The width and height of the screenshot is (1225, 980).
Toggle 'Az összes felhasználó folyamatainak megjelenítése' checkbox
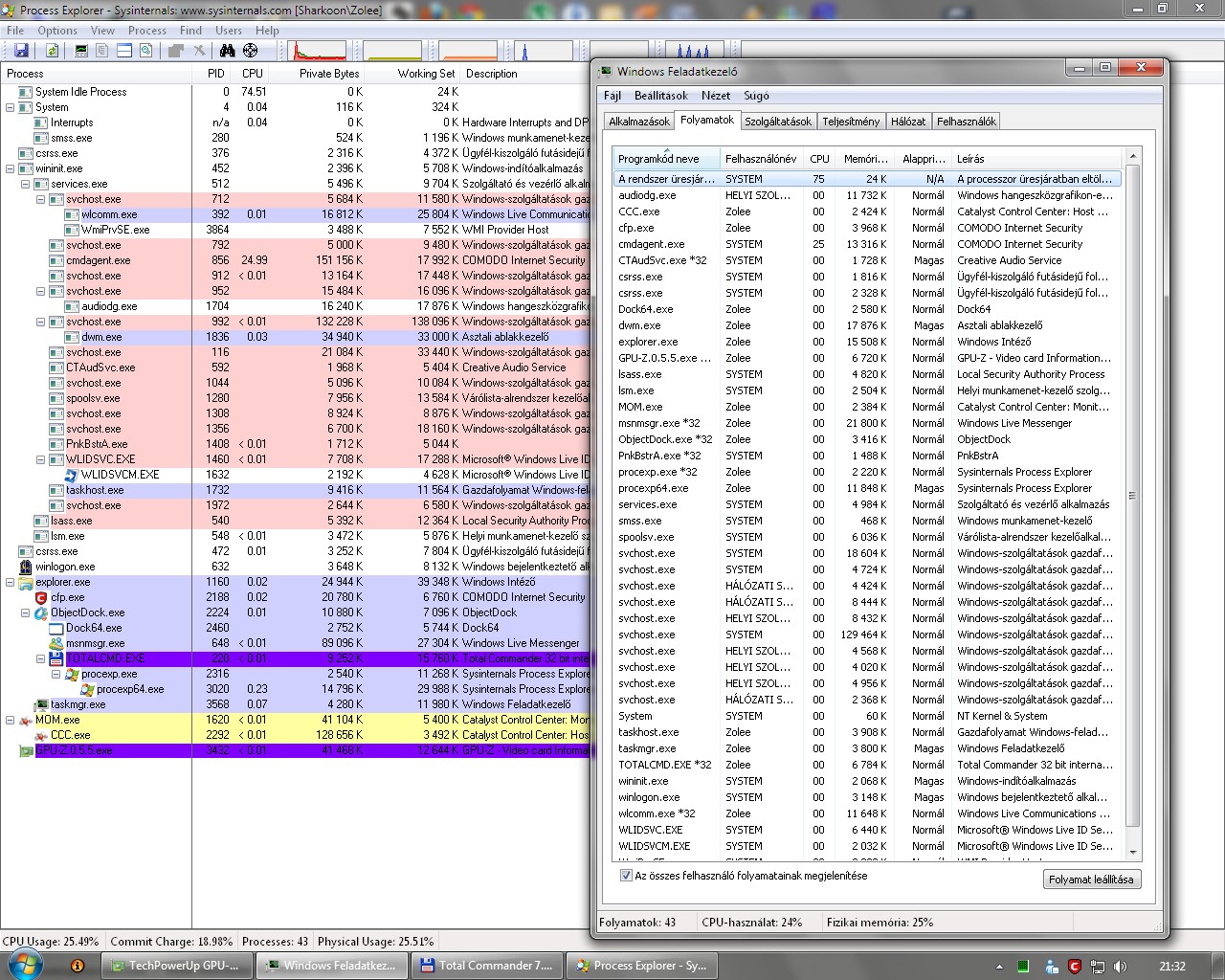(x=626, y=876)
